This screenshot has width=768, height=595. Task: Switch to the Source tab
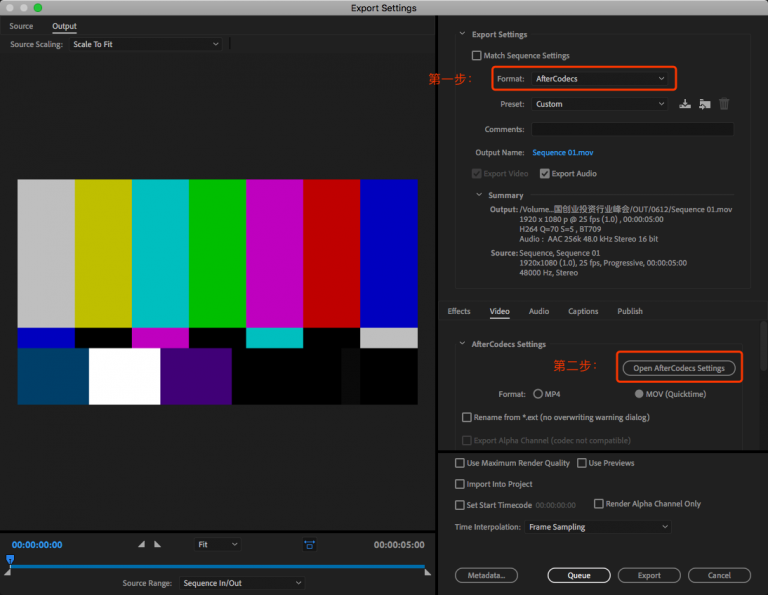(x=21, y=26)
